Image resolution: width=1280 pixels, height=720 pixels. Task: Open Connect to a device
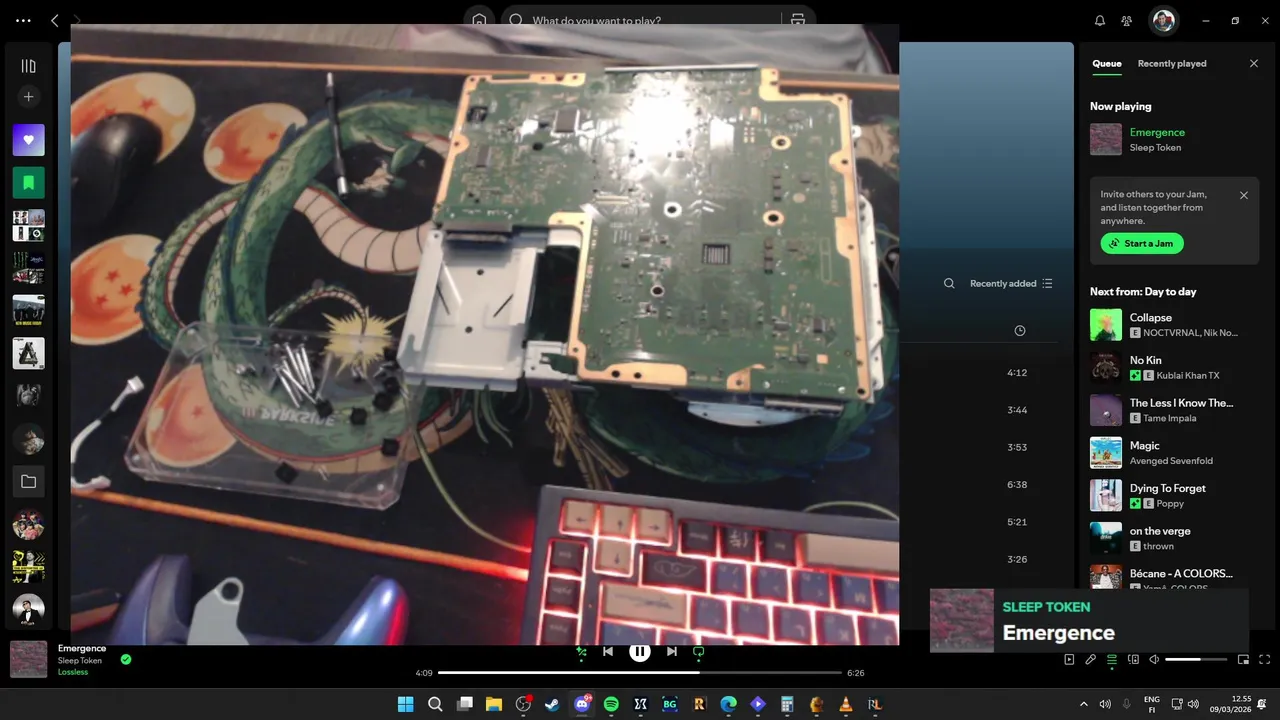[1133, 660]
